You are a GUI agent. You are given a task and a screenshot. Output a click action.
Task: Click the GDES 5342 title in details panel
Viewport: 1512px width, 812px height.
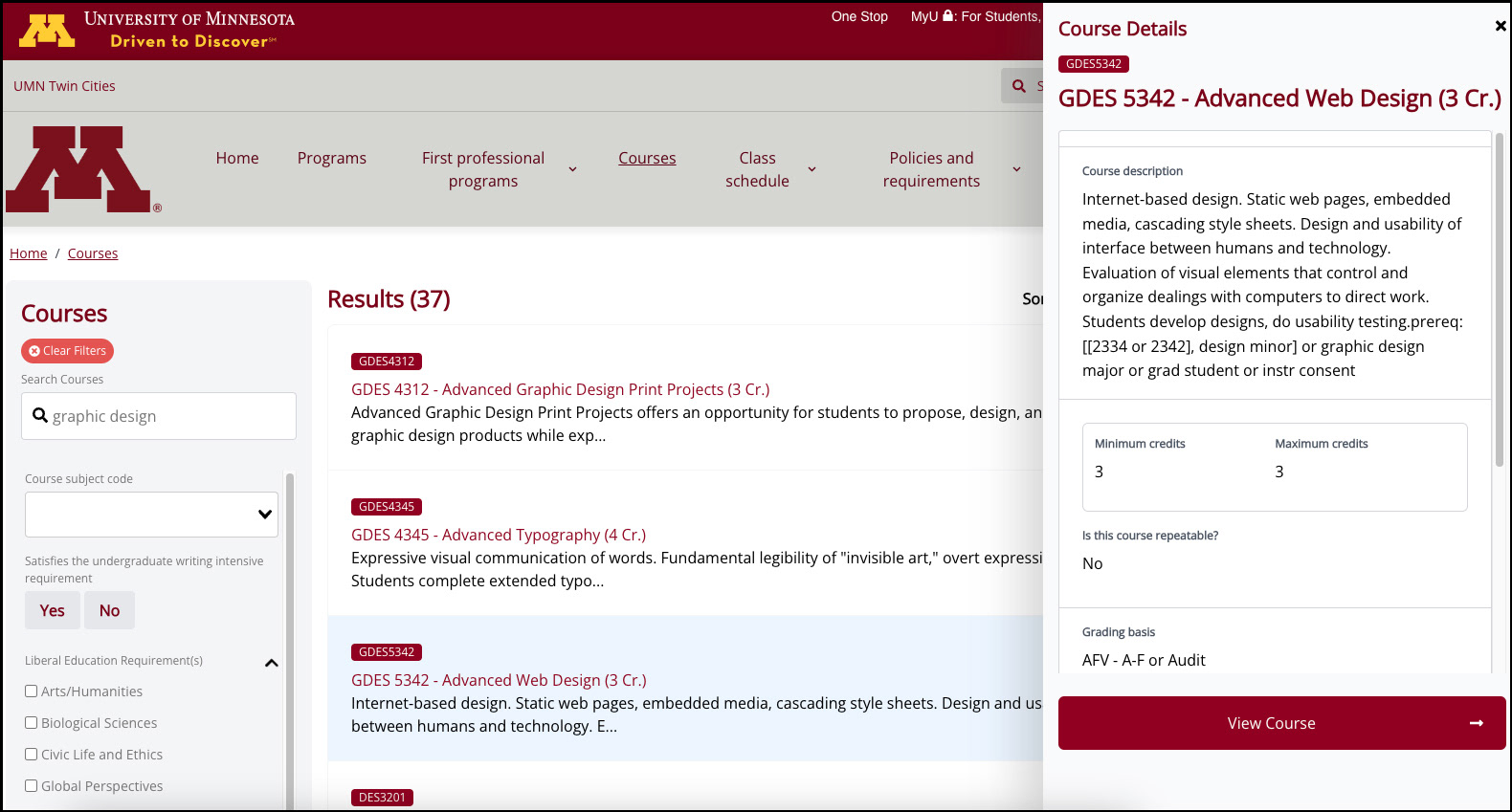[x=1279, y=99]
